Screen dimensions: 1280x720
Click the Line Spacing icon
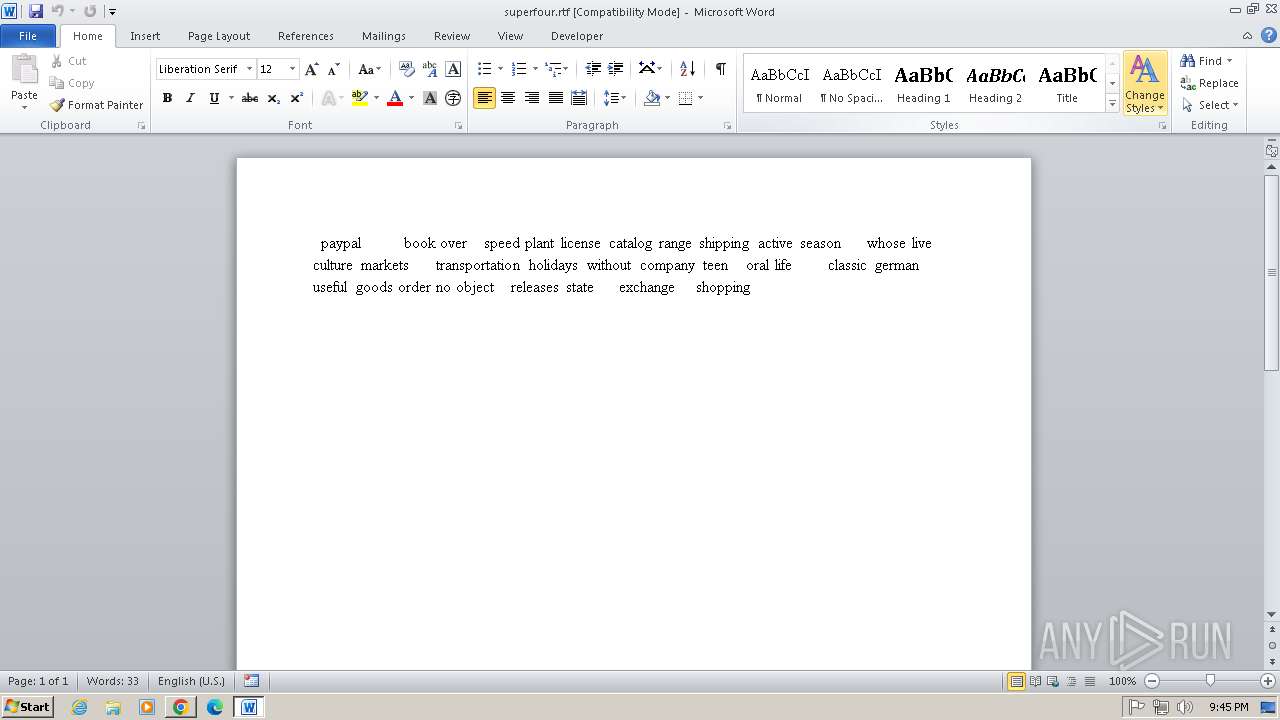click(x=611, y=98)
